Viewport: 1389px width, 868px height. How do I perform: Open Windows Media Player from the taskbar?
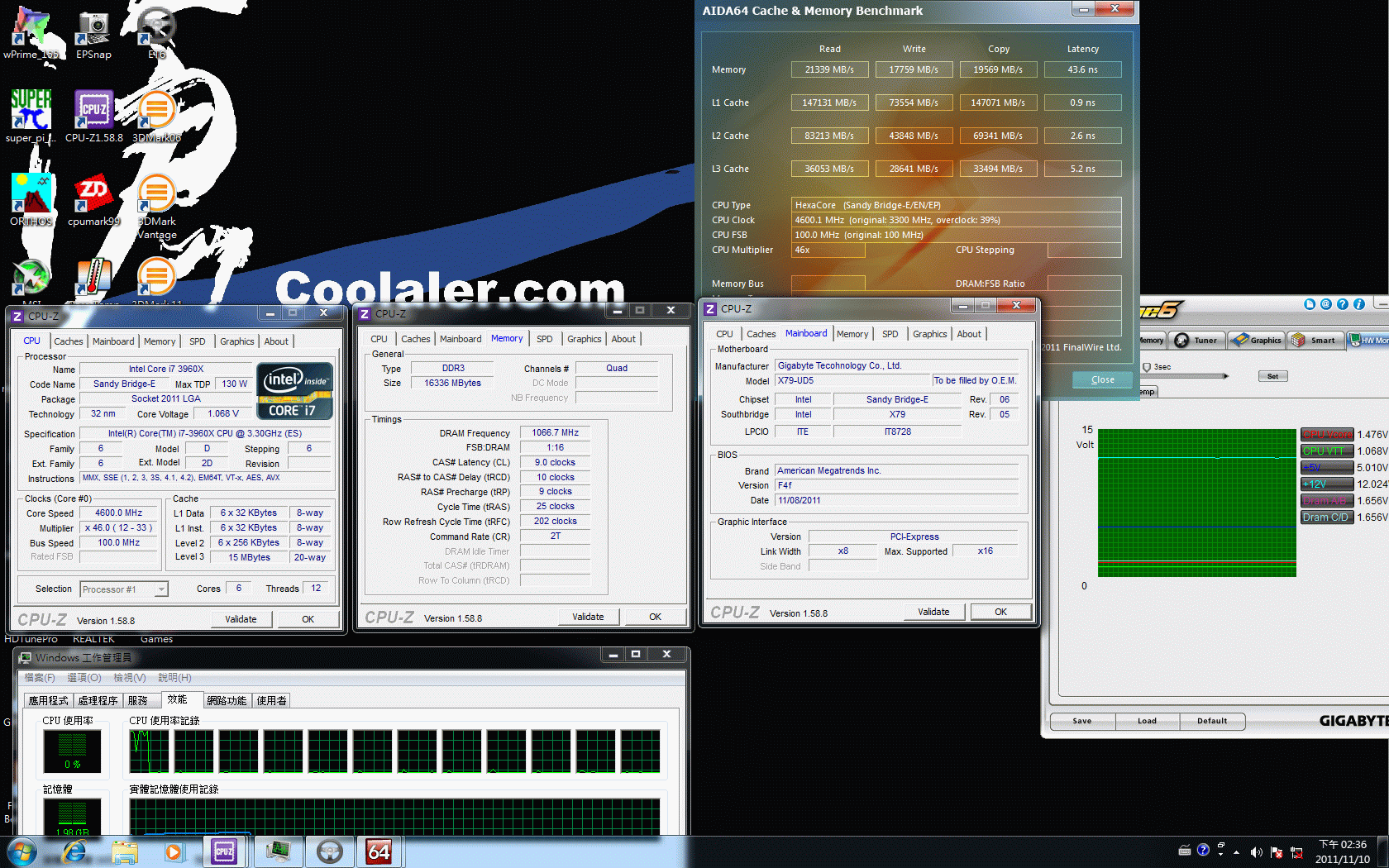coord(174,851)
